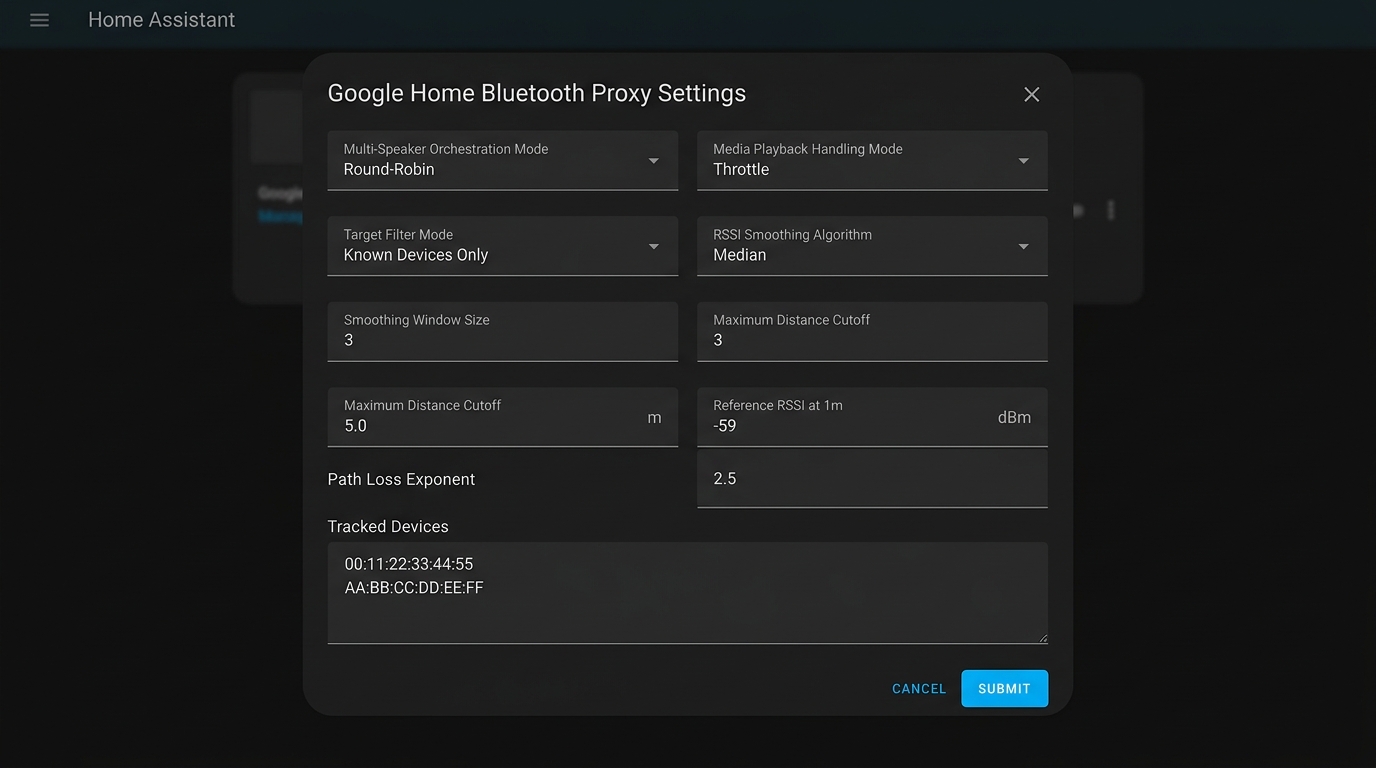
Task: Close the Bluetooth Proxy Settings dialog
Action: 1031,94
